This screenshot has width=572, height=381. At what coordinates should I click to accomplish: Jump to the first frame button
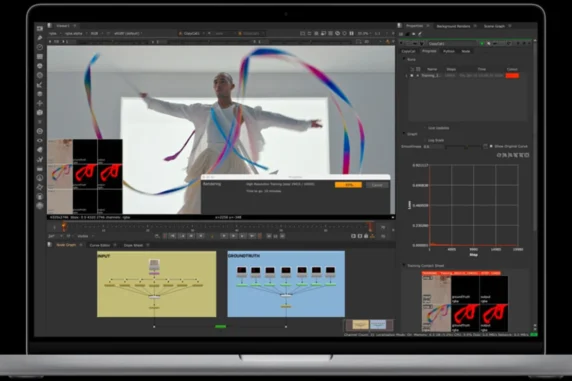coord(173,236)
